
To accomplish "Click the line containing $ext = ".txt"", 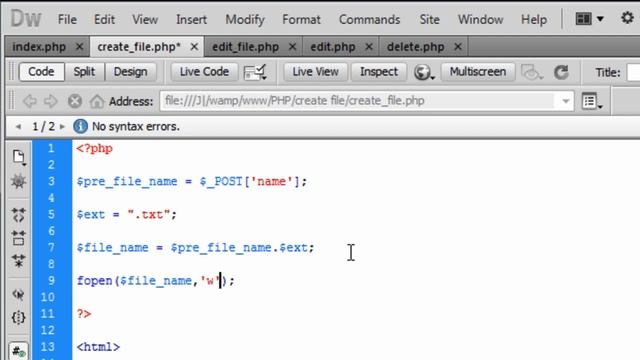I will (127, 215).
